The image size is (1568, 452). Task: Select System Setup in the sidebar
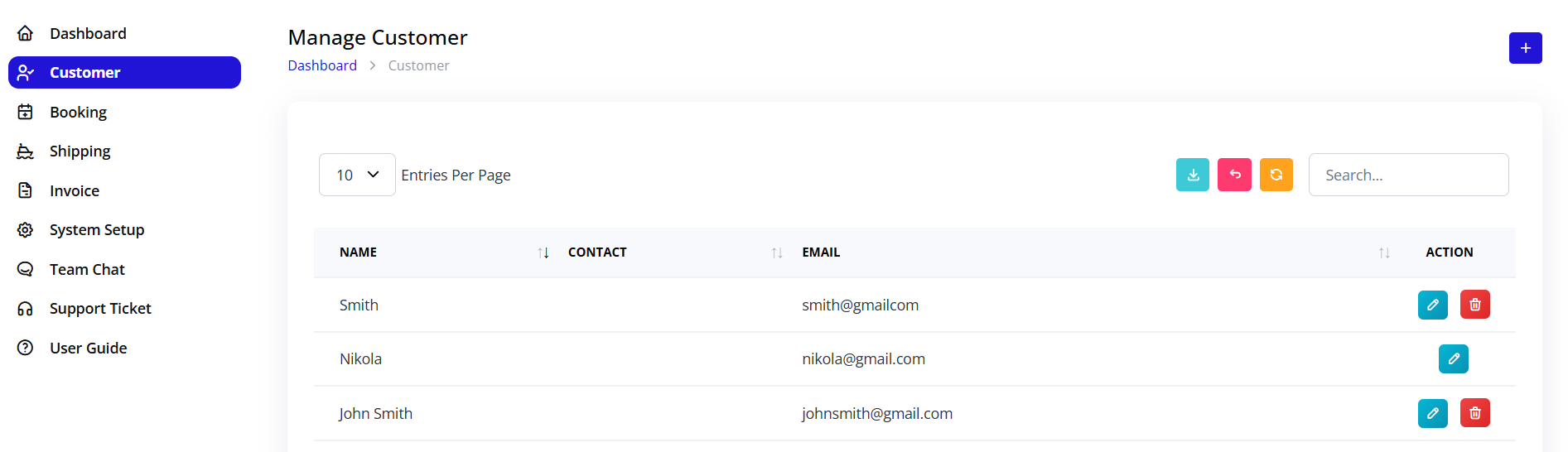tap(96, 230)
